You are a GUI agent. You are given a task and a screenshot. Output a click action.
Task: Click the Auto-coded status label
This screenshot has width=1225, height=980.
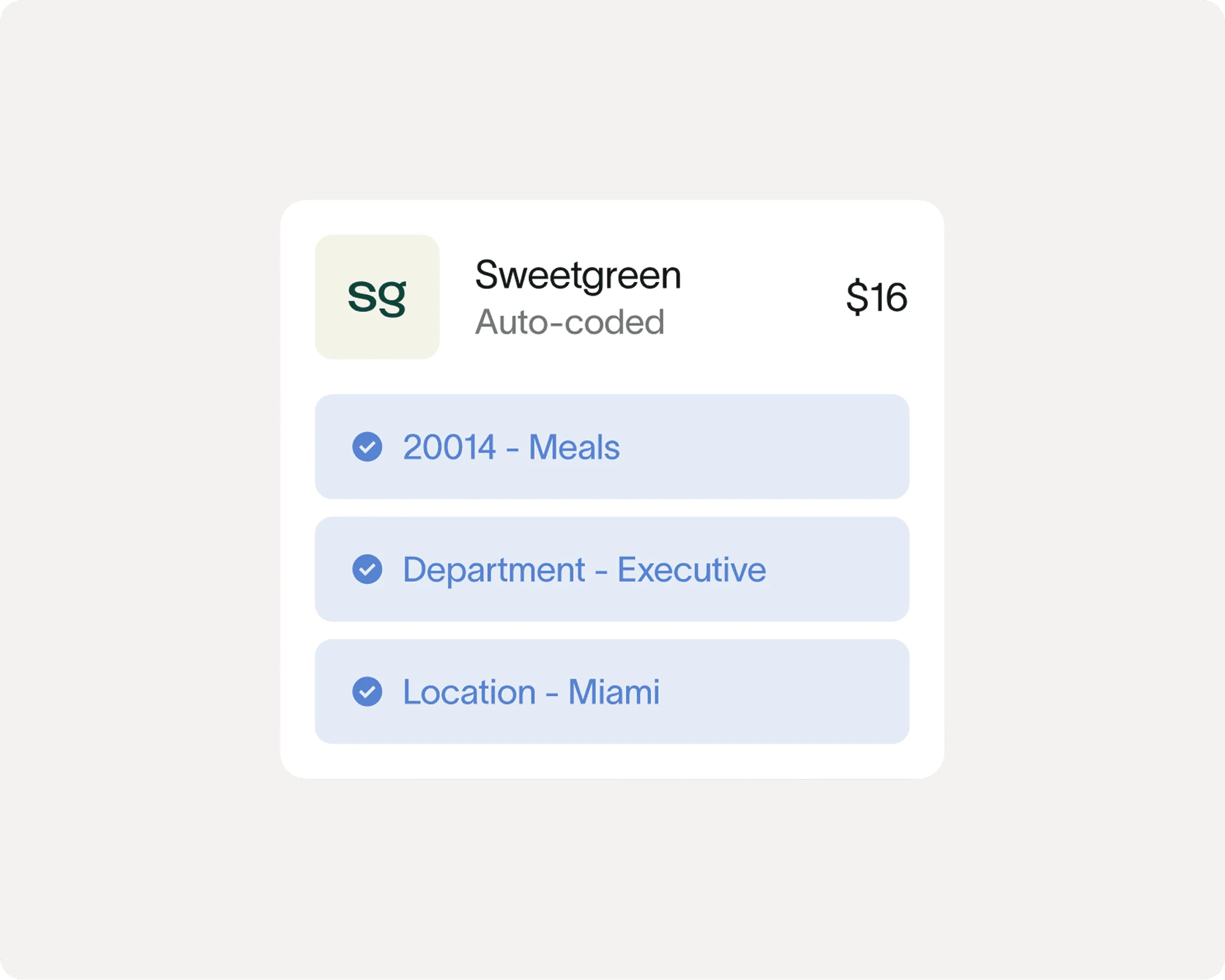569,322
